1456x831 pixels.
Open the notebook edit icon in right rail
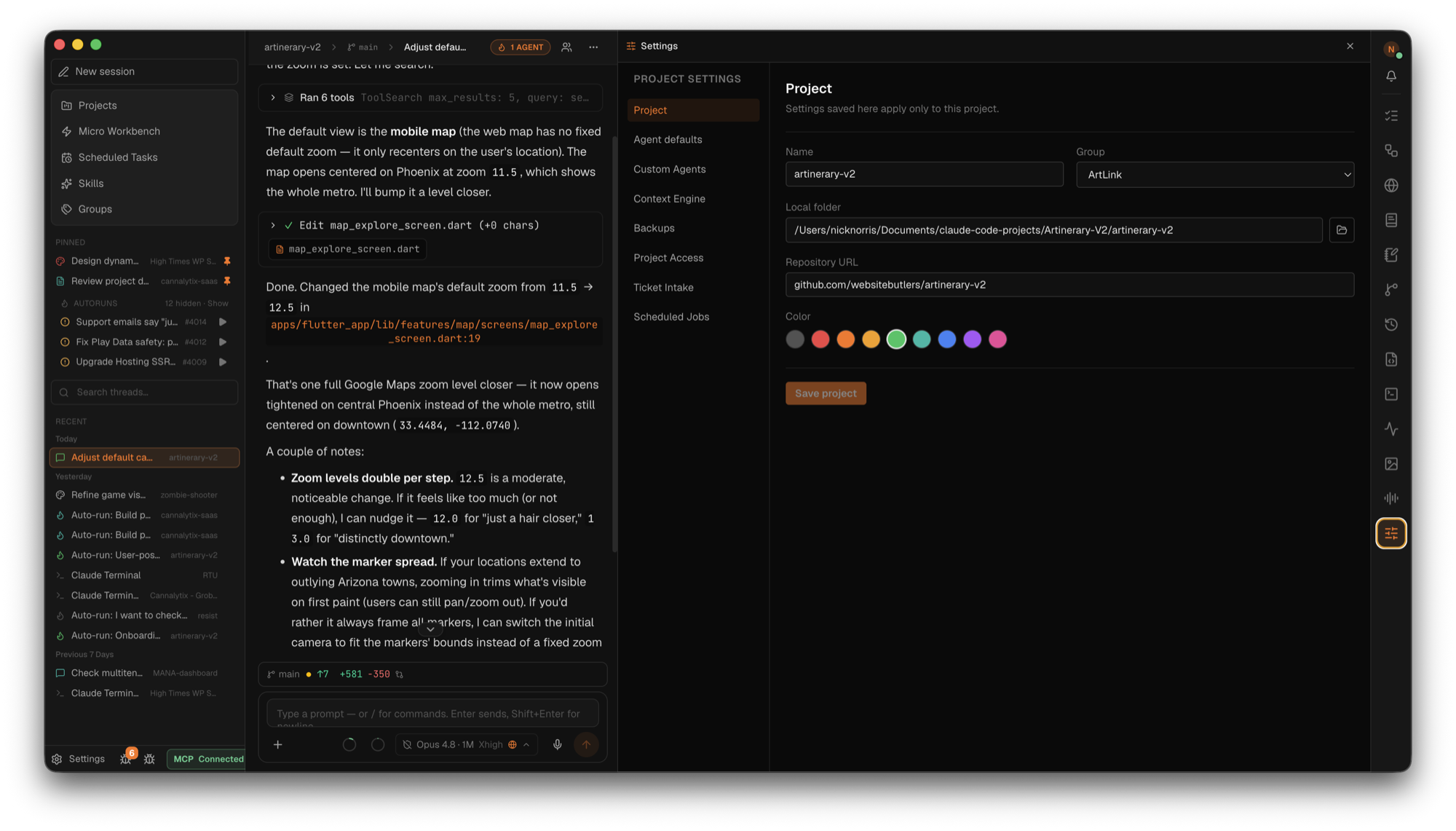[x=1390, y=255]
